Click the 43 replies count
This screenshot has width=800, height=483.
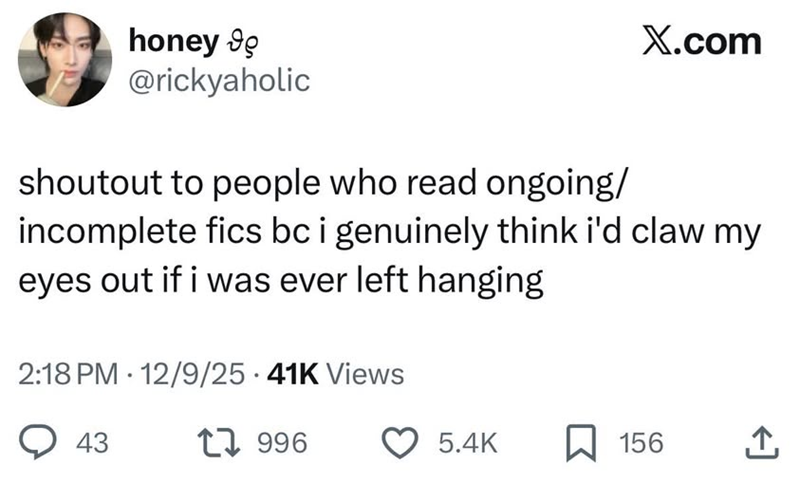tap(92, 442)
